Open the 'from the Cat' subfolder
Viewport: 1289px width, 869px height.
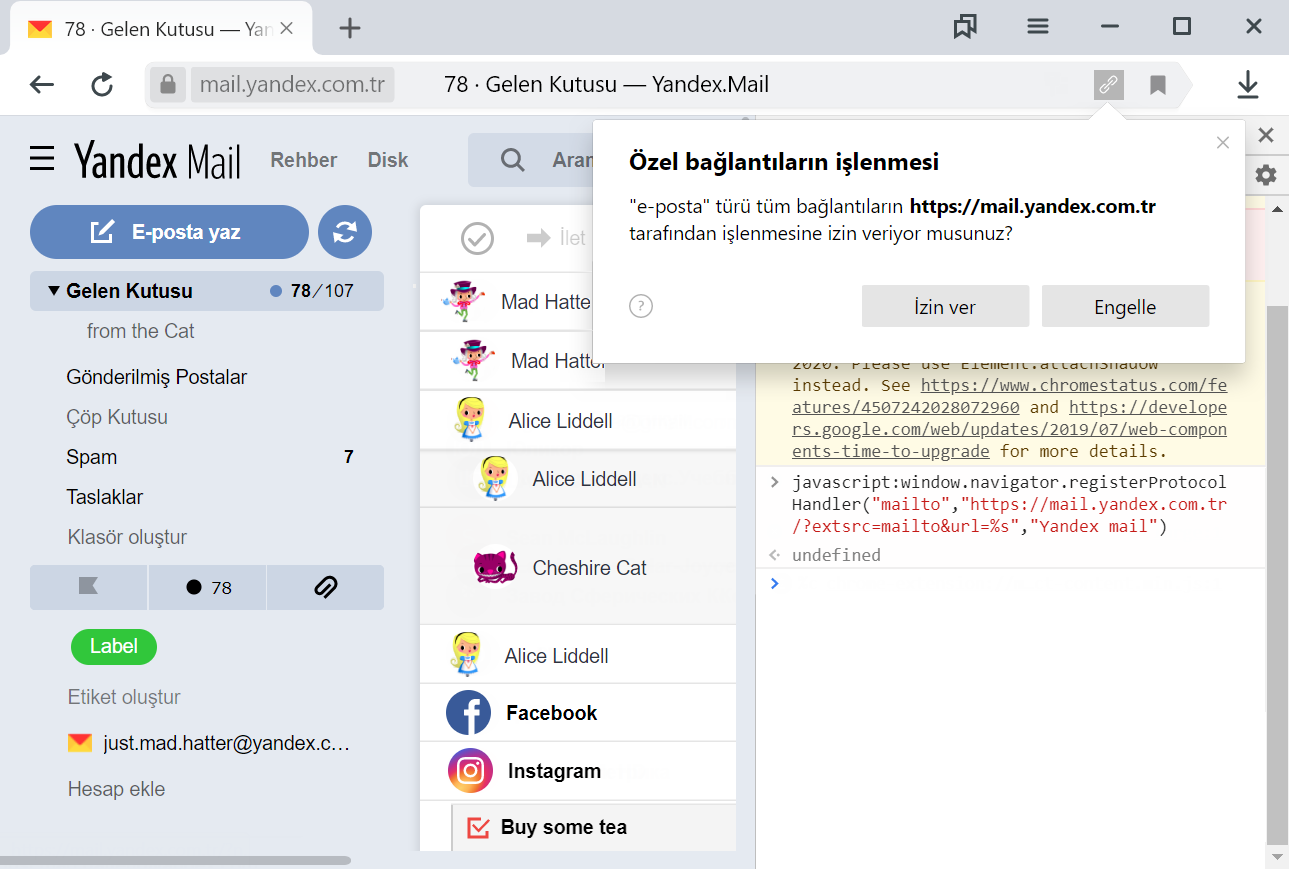point(140,331)
